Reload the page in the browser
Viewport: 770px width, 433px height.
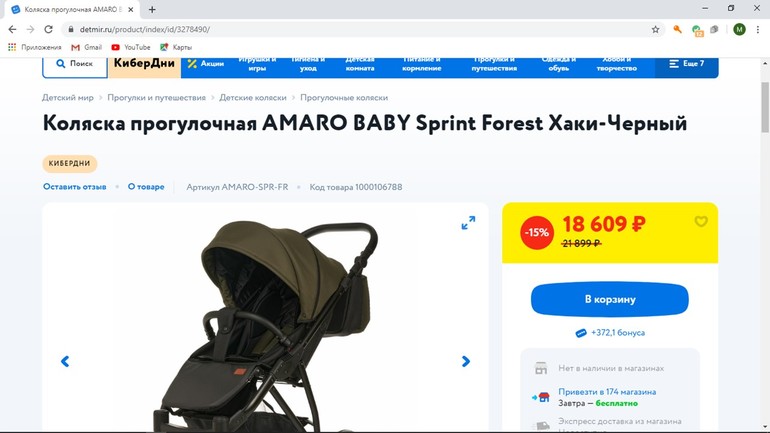point(48,29)
